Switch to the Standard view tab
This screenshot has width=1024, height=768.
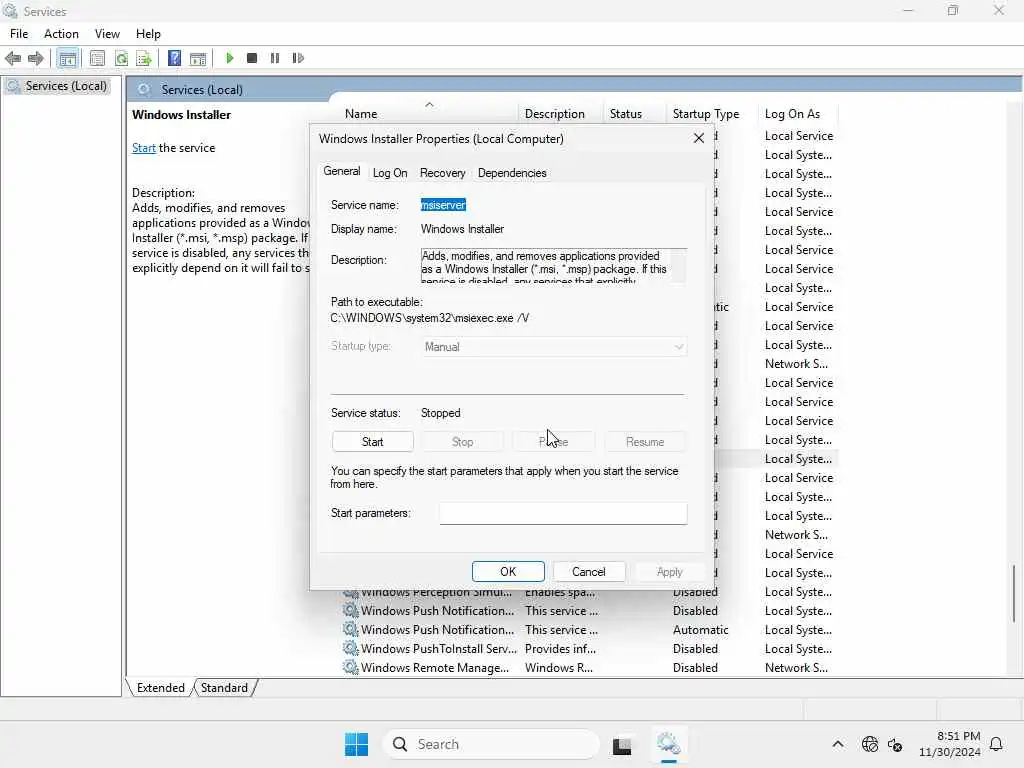[x=224, y=688]
